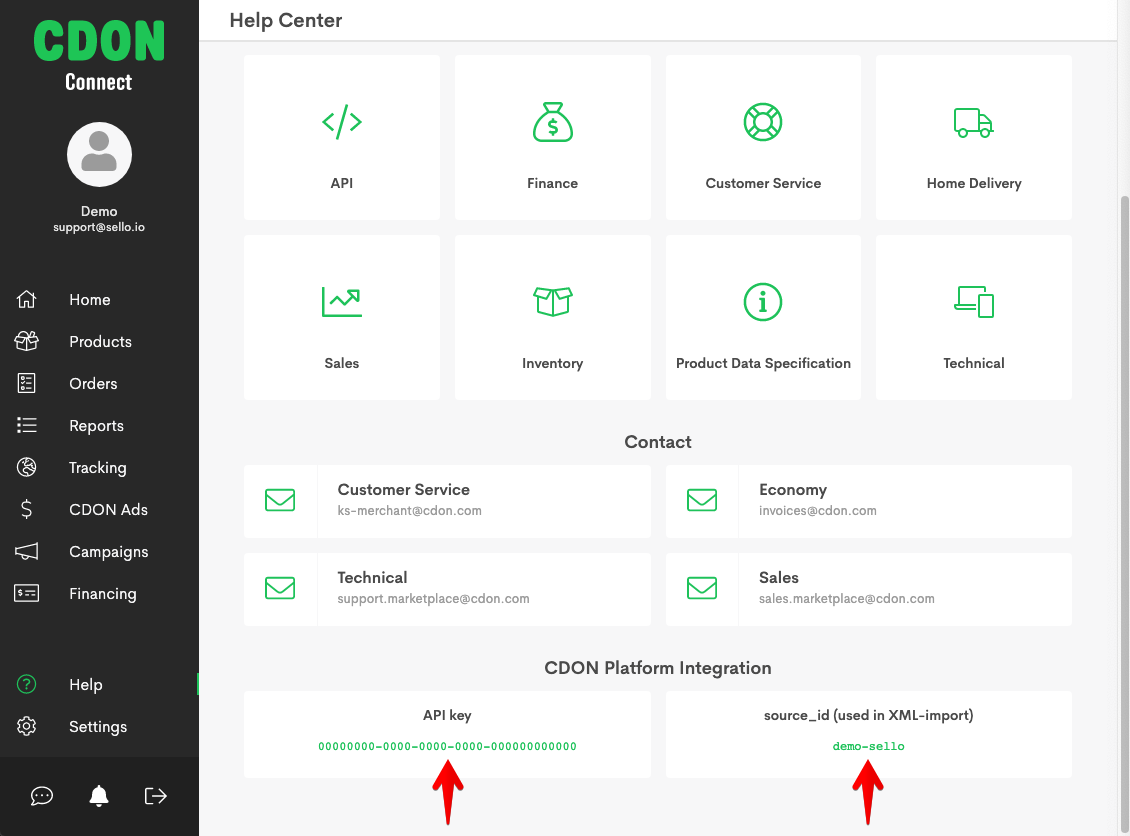
Task: Click Product Data Specification label
Action: coord(763,363)
